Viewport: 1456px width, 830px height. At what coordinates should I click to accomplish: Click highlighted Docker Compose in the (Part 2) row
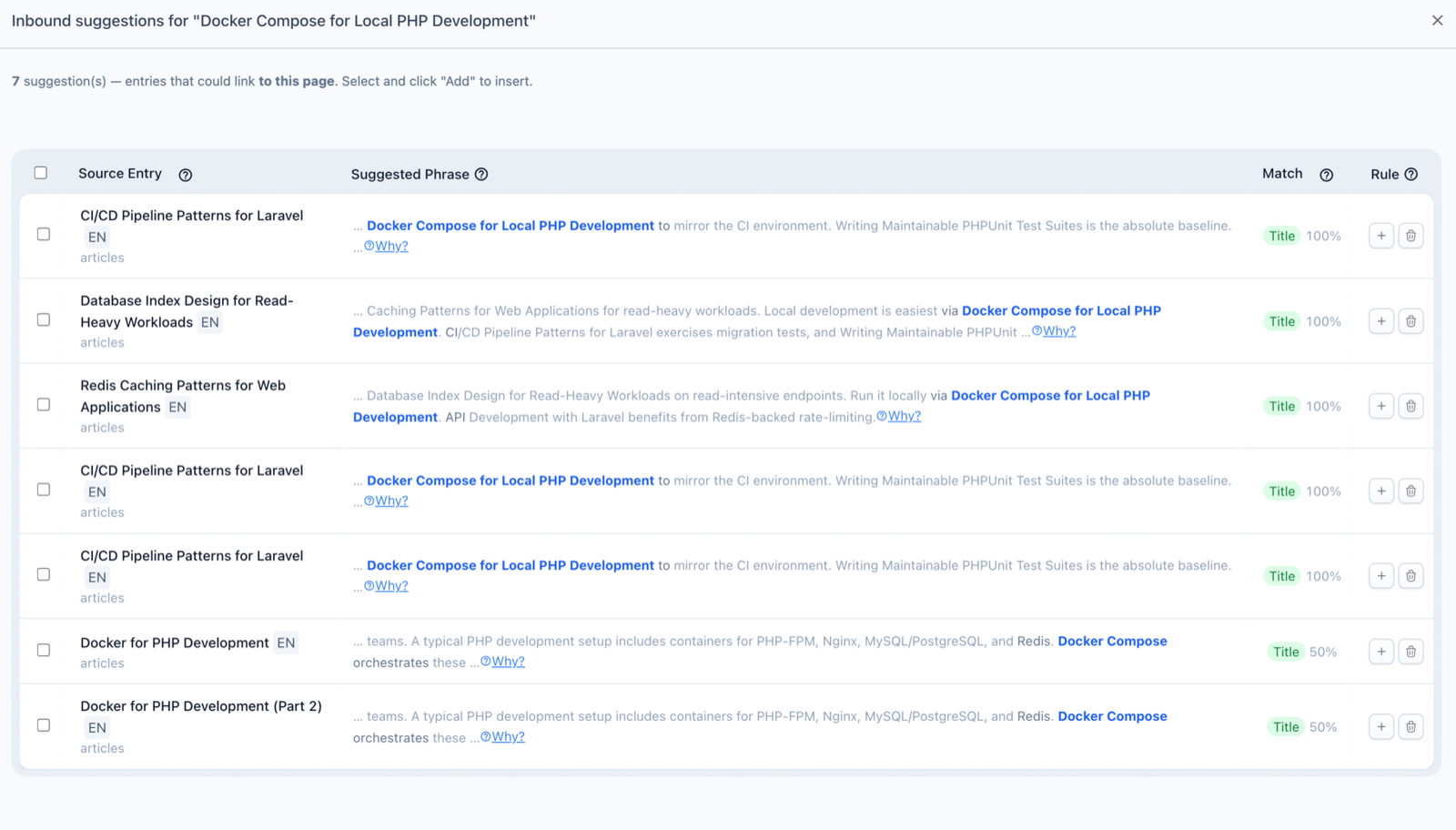coord(1112,716)
